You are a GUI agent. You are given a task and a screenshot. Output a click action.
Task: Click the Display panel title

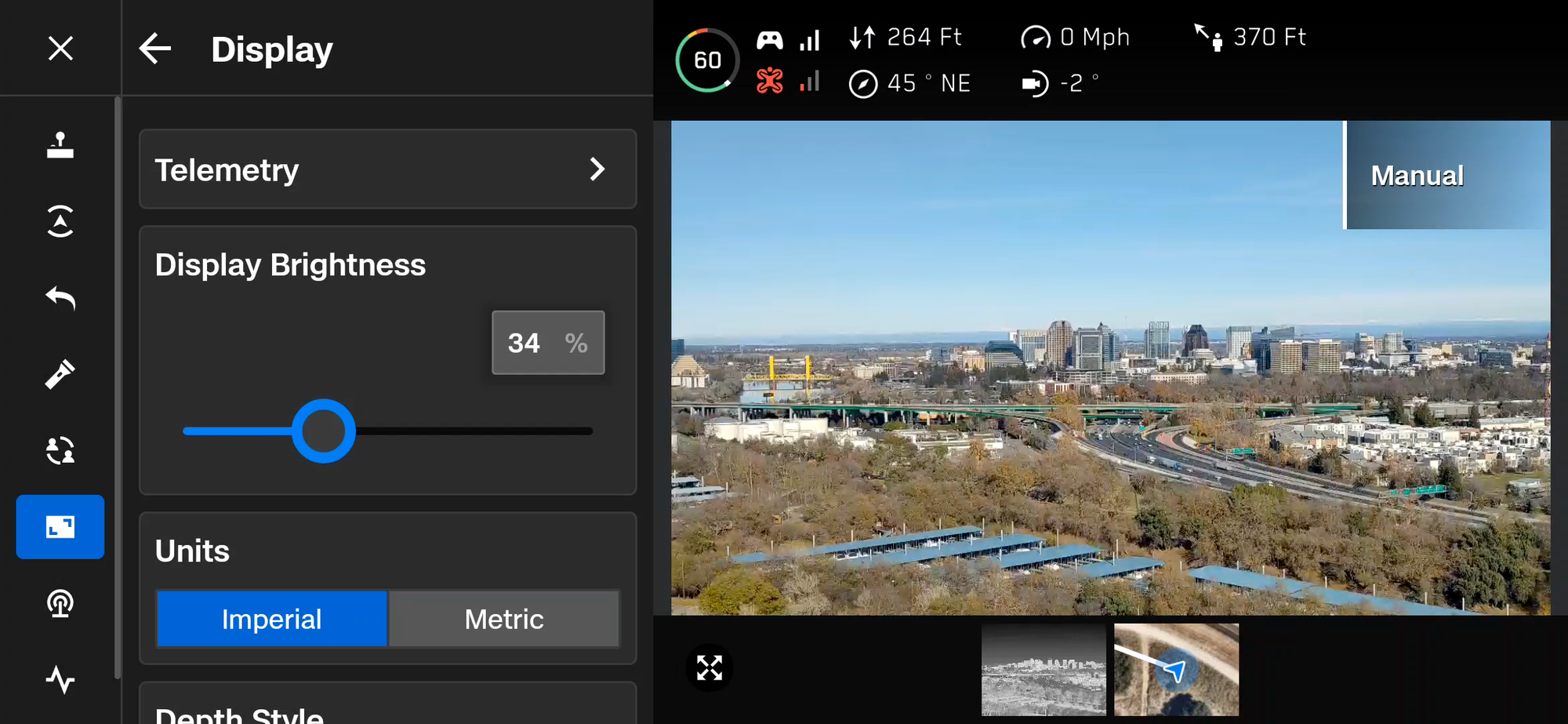tap(271, 49)
